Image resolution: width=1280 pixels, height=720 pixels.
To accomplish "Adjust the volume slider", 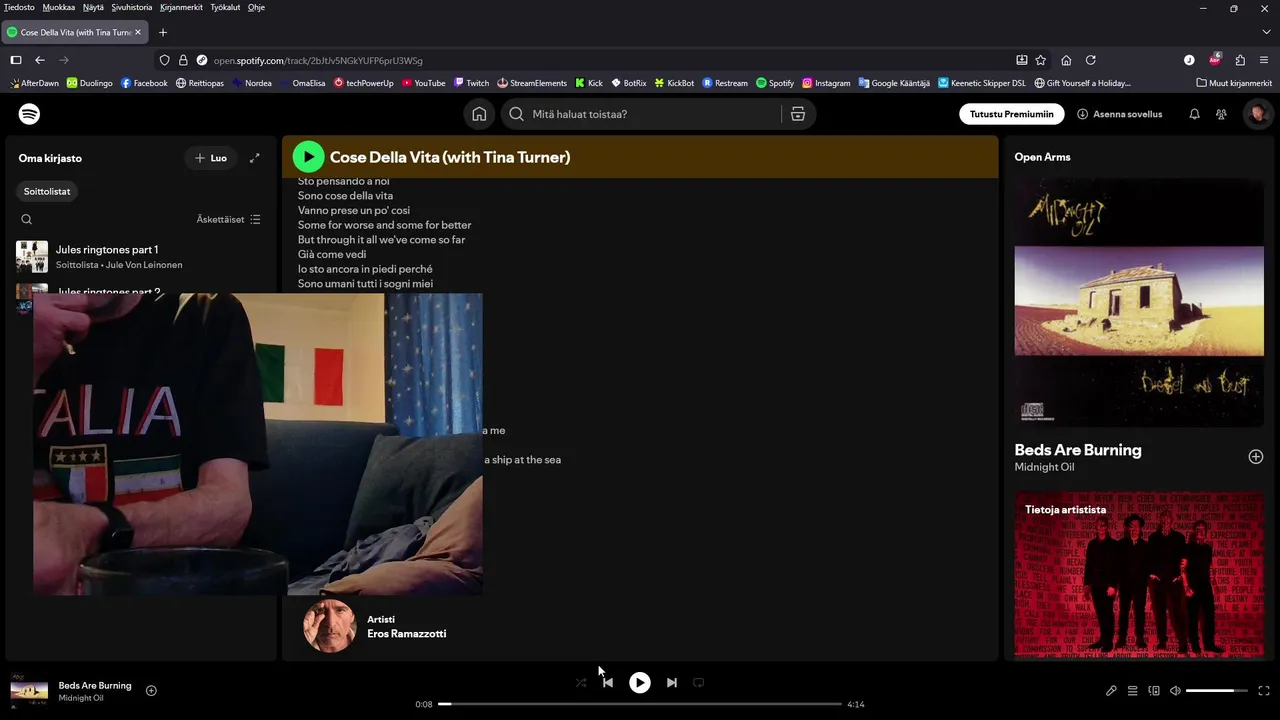I will point(1217,691).
